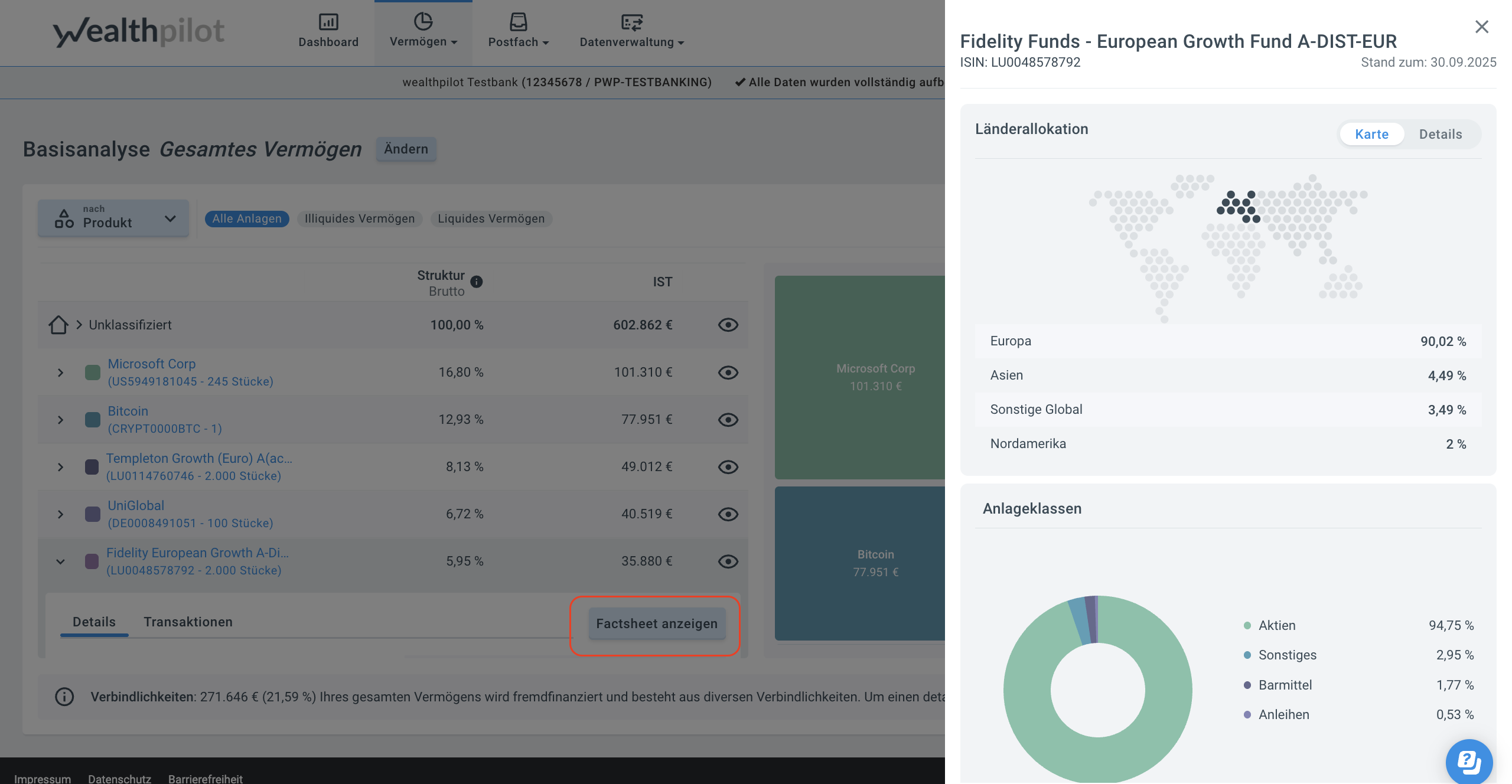Toggle the UniGlobal eye visibility icon
The width and height of the screenshot is (1512, 784).
pyautogui.click(x=728, y=514)
